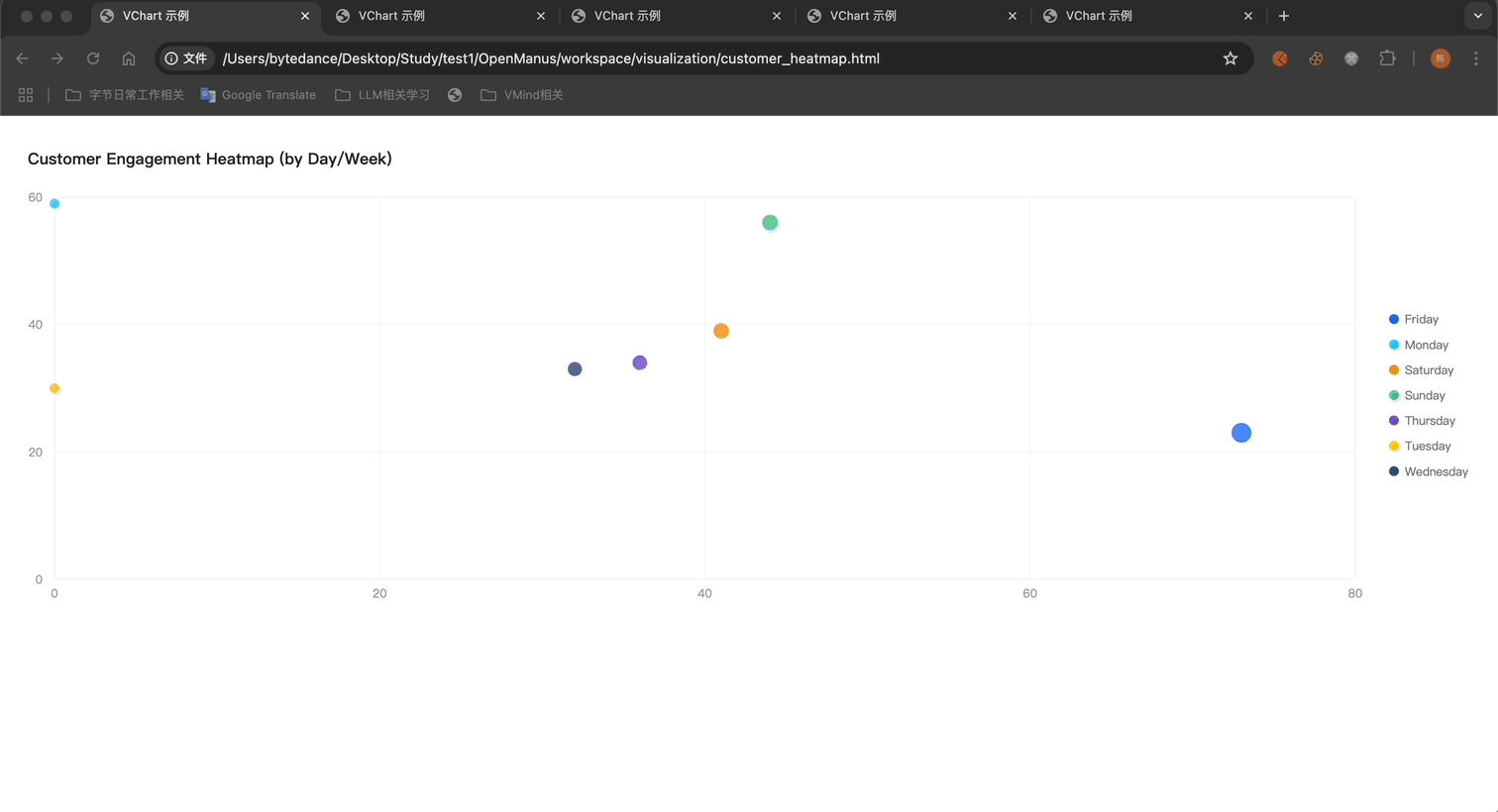Open Chrome three-dot menu
This screenshot has height=812, width=1498.
pos(1475,58)
